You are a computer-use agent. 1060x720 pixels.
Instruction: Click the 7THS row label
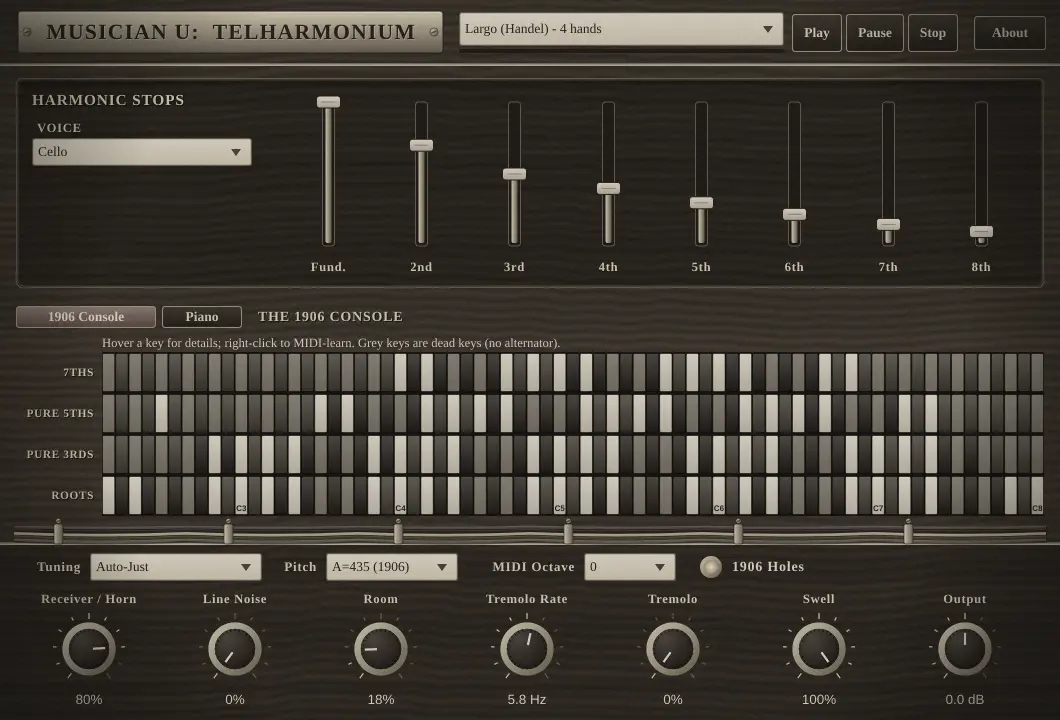tap(78, 373)
